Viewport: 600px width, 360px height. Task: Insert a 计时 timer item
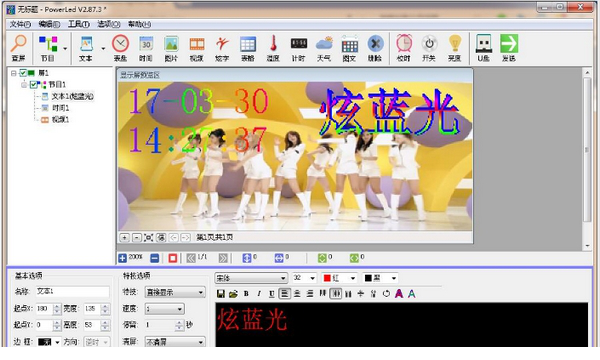click(298, 48)
